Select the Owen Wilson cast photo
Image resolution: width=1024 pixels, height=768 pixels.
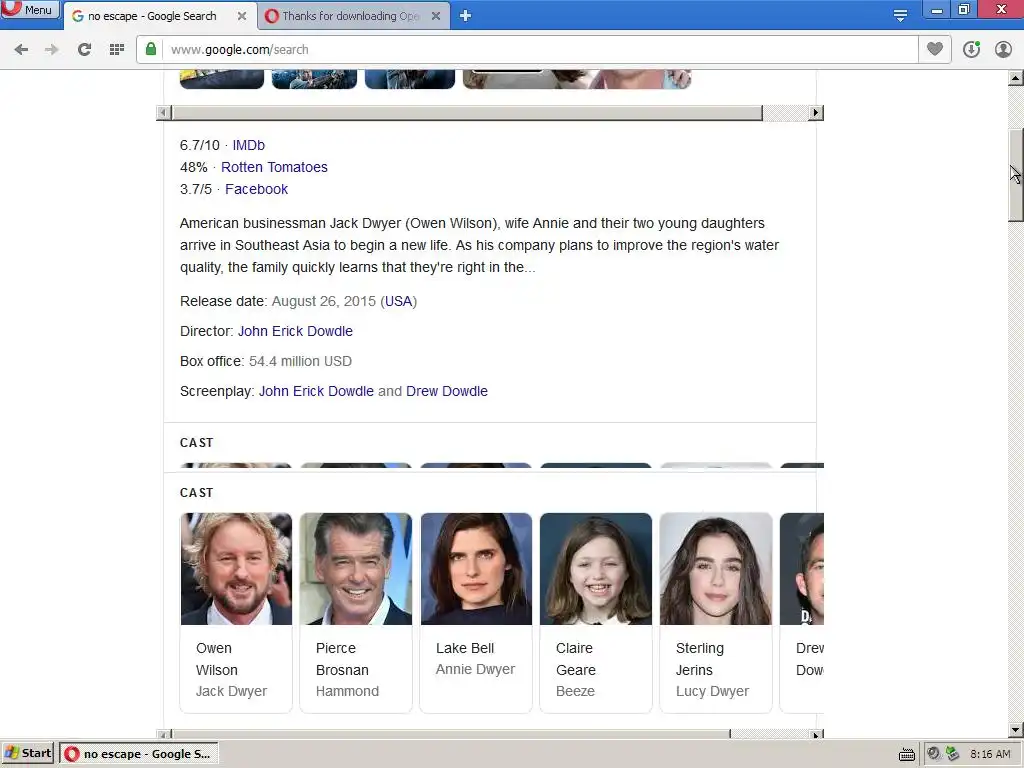(x=236, y=569)
